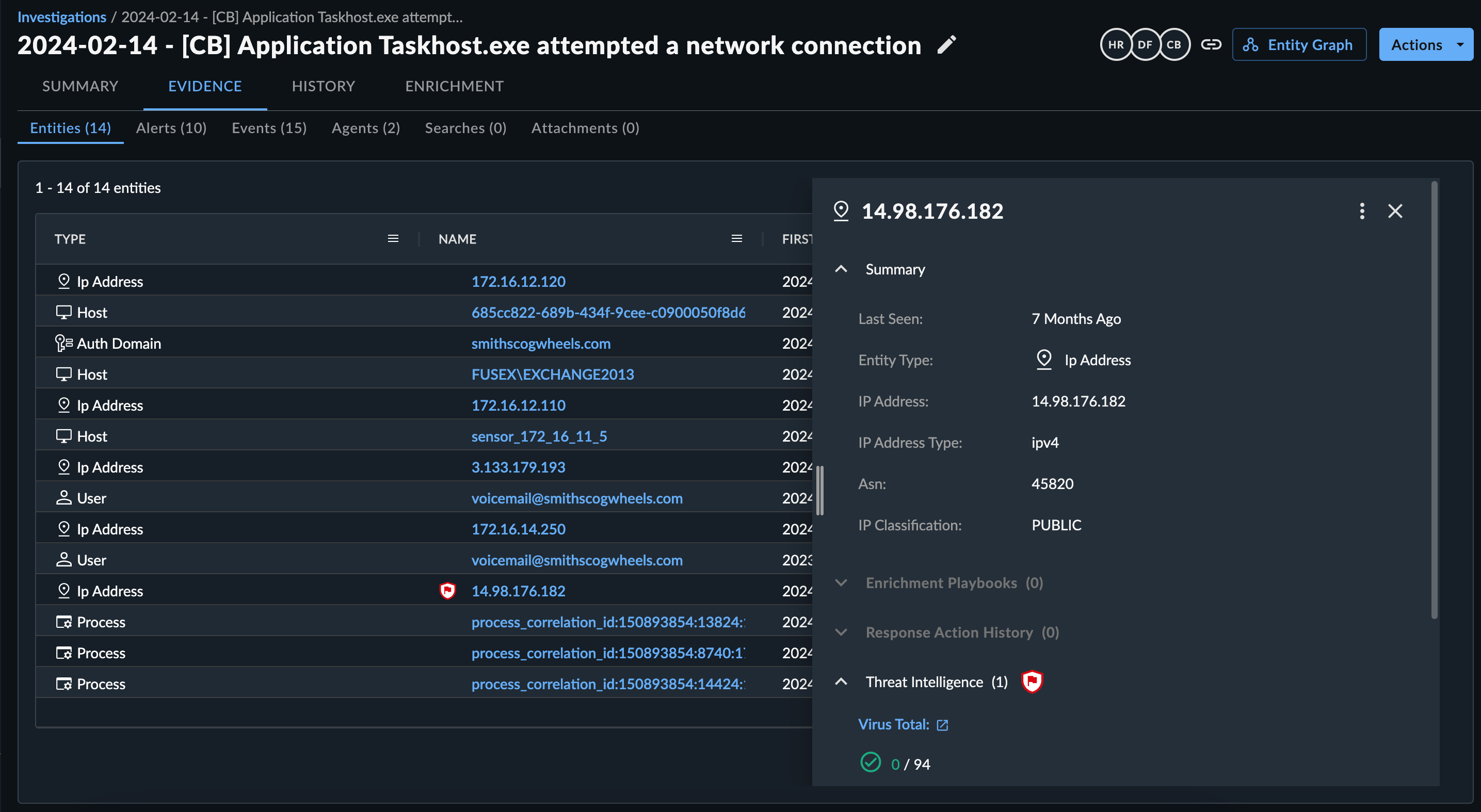Switch to the SUMMARY tab
Viewport: 1481px width, 812px height.
point(81,86)
